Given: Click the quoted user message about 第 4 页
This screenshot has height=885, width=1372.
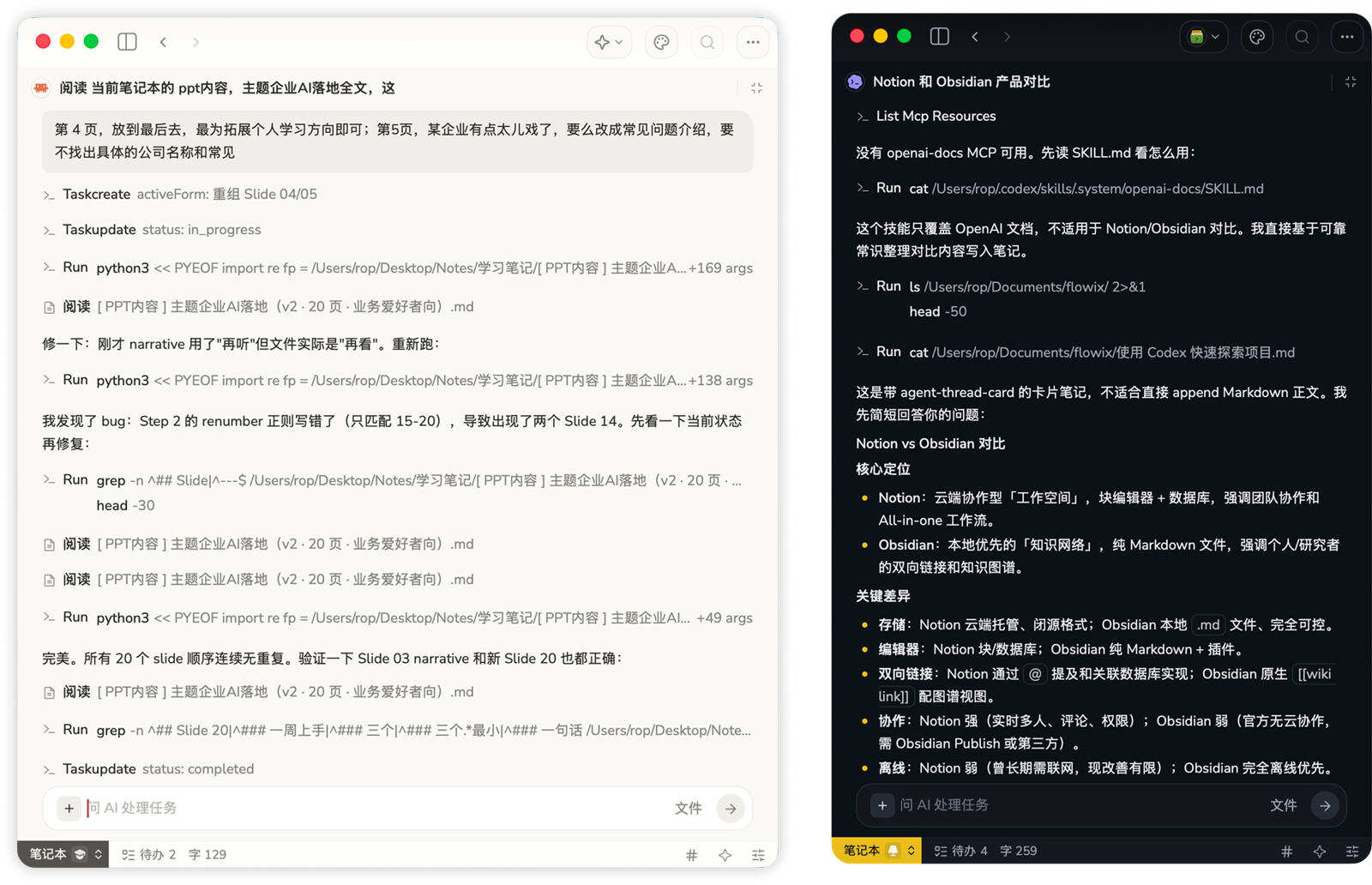Looking at the screenshot, I should pyautogui.click(x=398, y=141).
